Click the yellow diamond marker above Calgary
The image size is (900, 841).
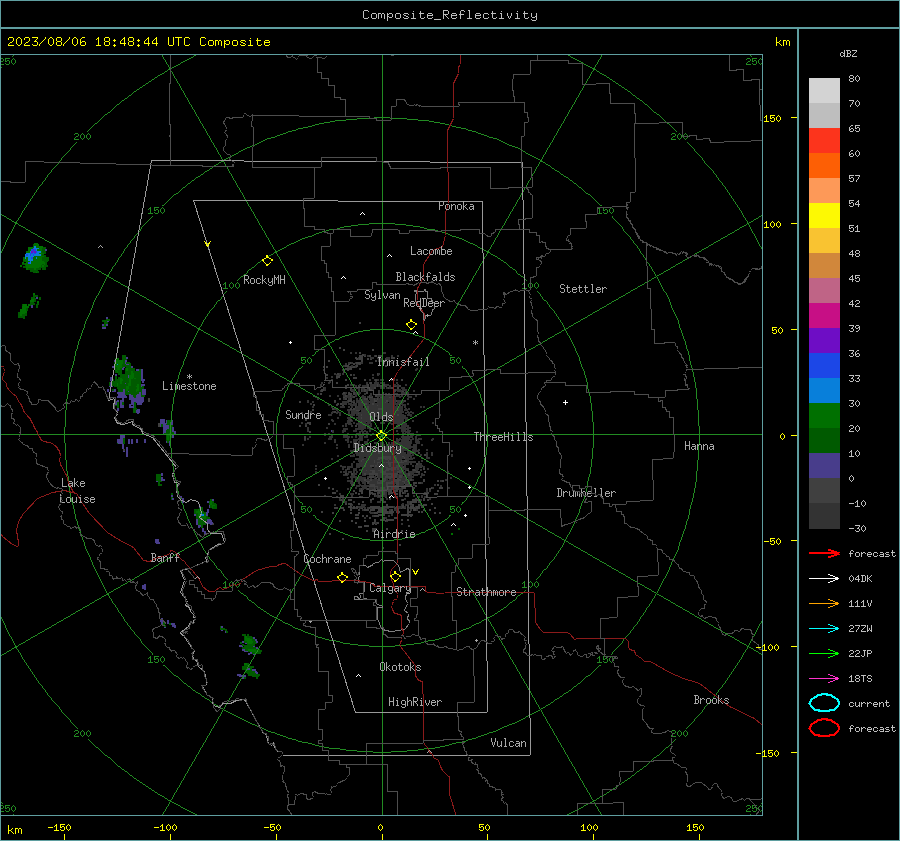click(x=395, y=576)
